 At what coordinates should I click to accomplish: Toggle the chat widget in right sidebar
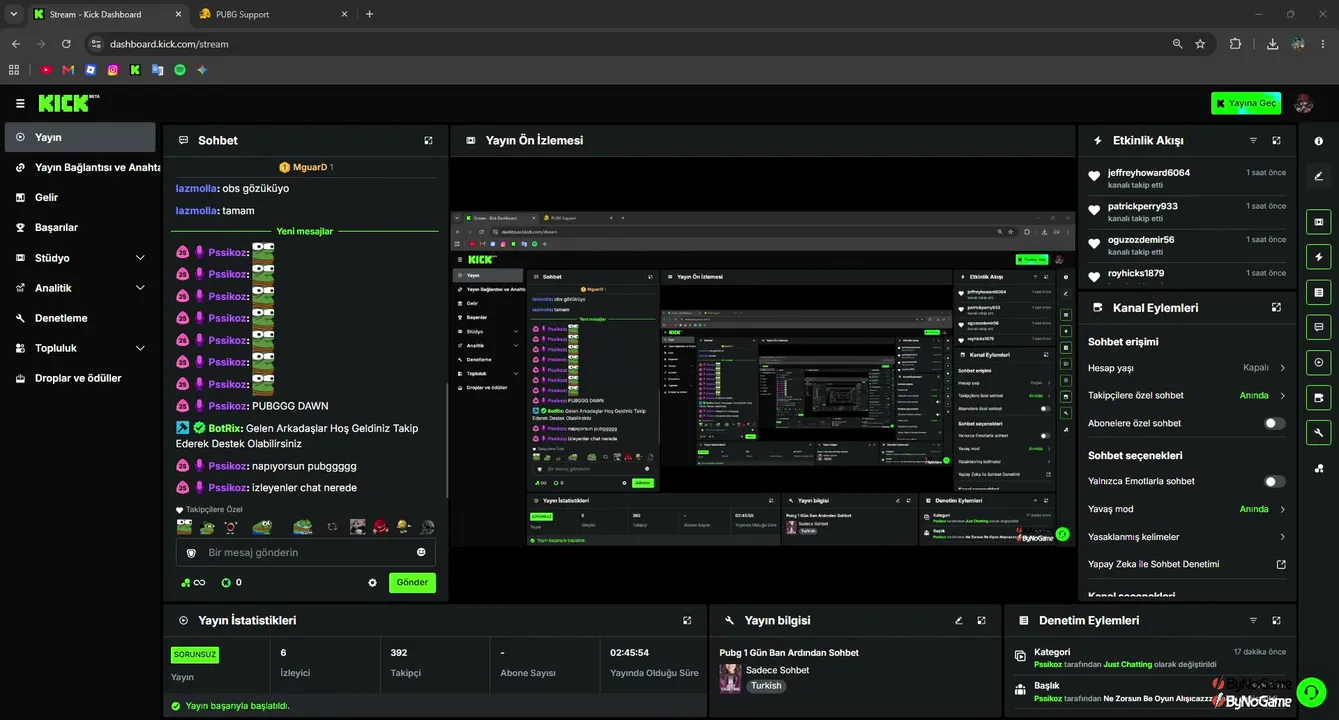coord(1318,327)
